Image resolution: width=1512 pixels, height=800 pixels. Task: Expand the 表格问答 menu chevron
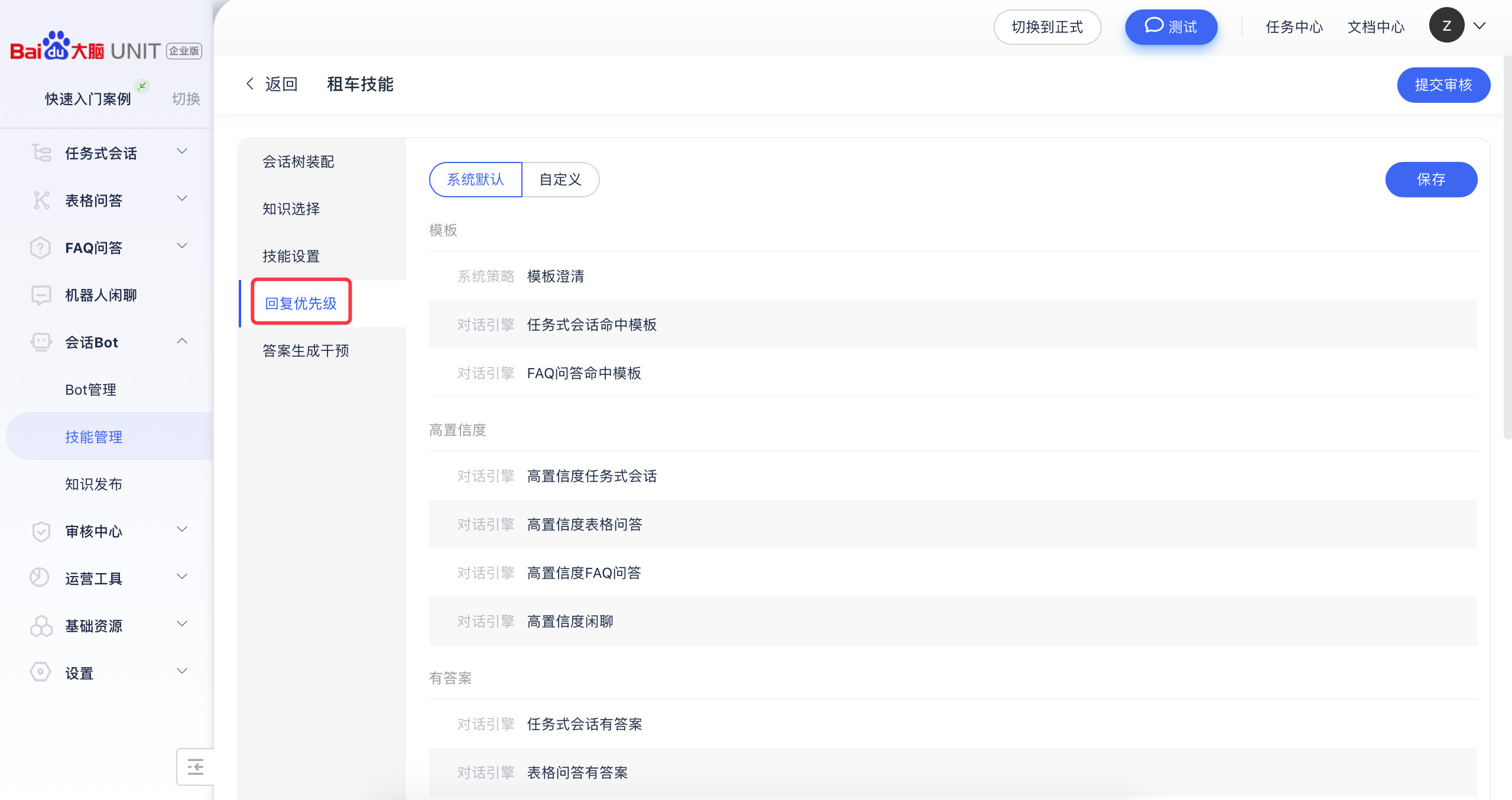183,199
